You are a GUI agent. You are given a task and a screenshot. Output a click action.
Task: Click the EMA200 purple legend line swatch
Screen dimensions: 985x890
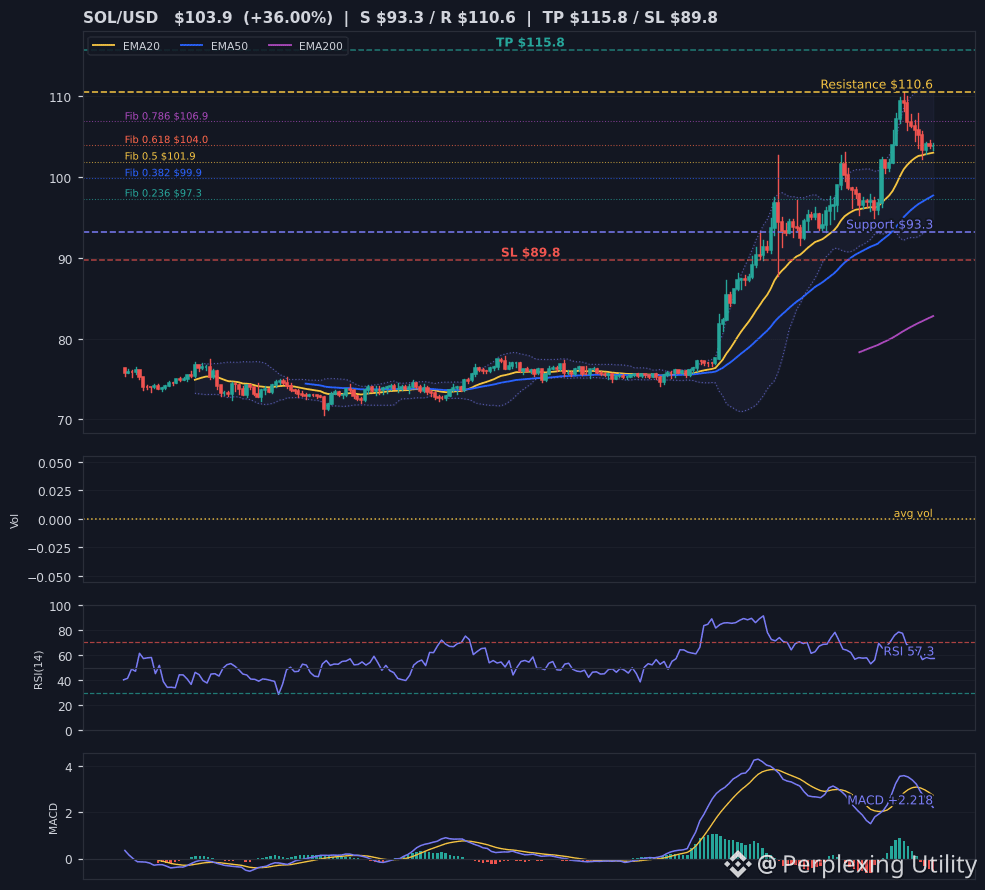coord(280,46)
